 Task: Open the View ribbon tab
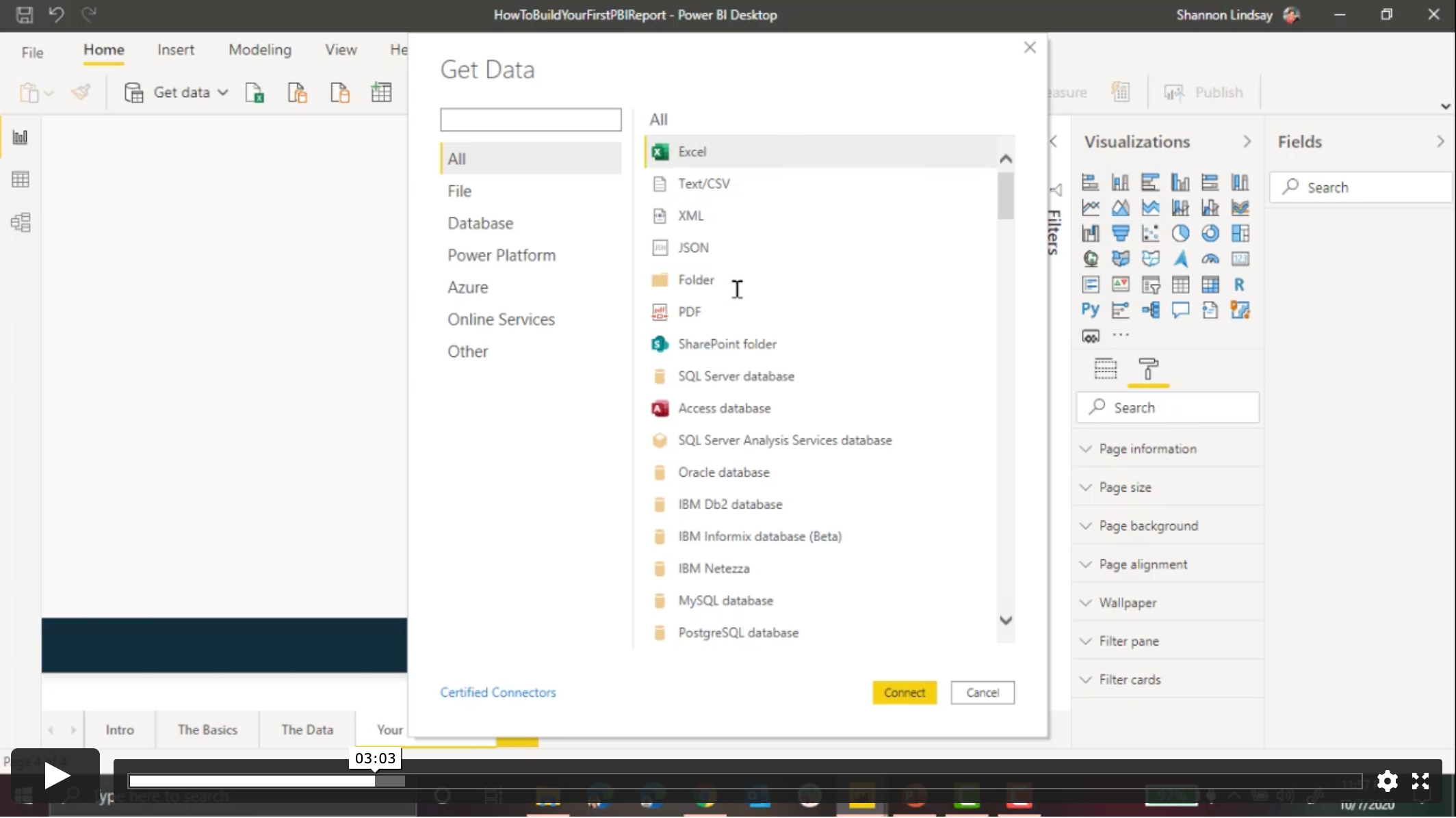pyautogui.click(x=341, y=50)
